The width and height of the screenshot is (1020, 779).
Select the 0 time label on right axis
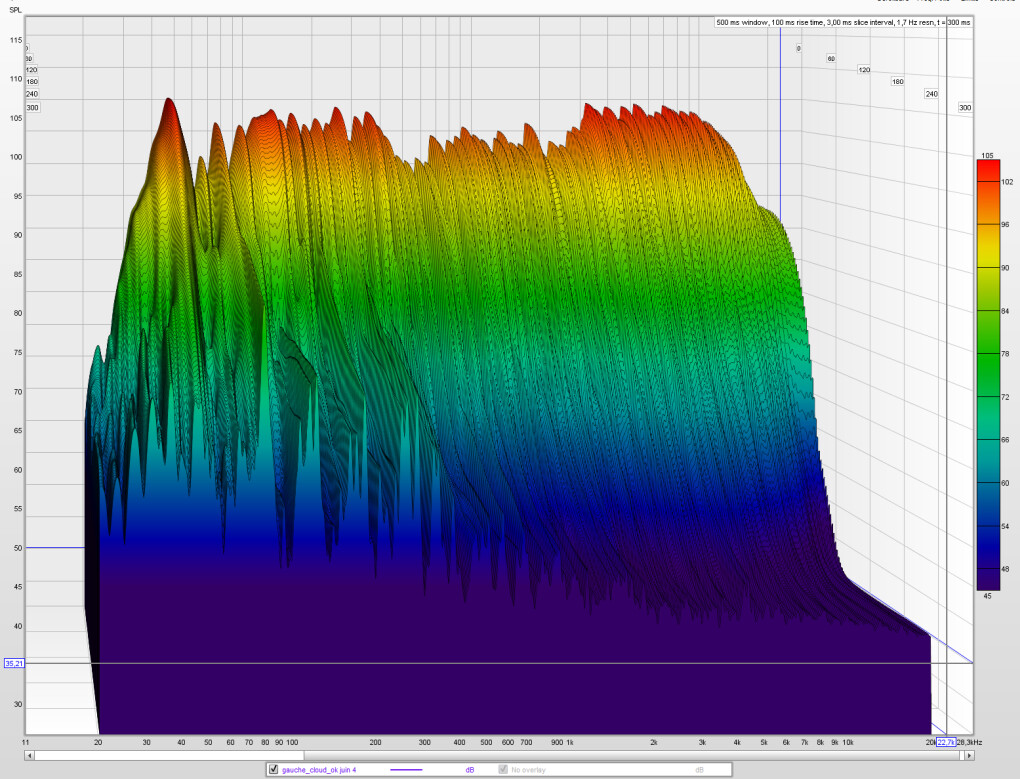pyautogui.click(x=799, y=48)
